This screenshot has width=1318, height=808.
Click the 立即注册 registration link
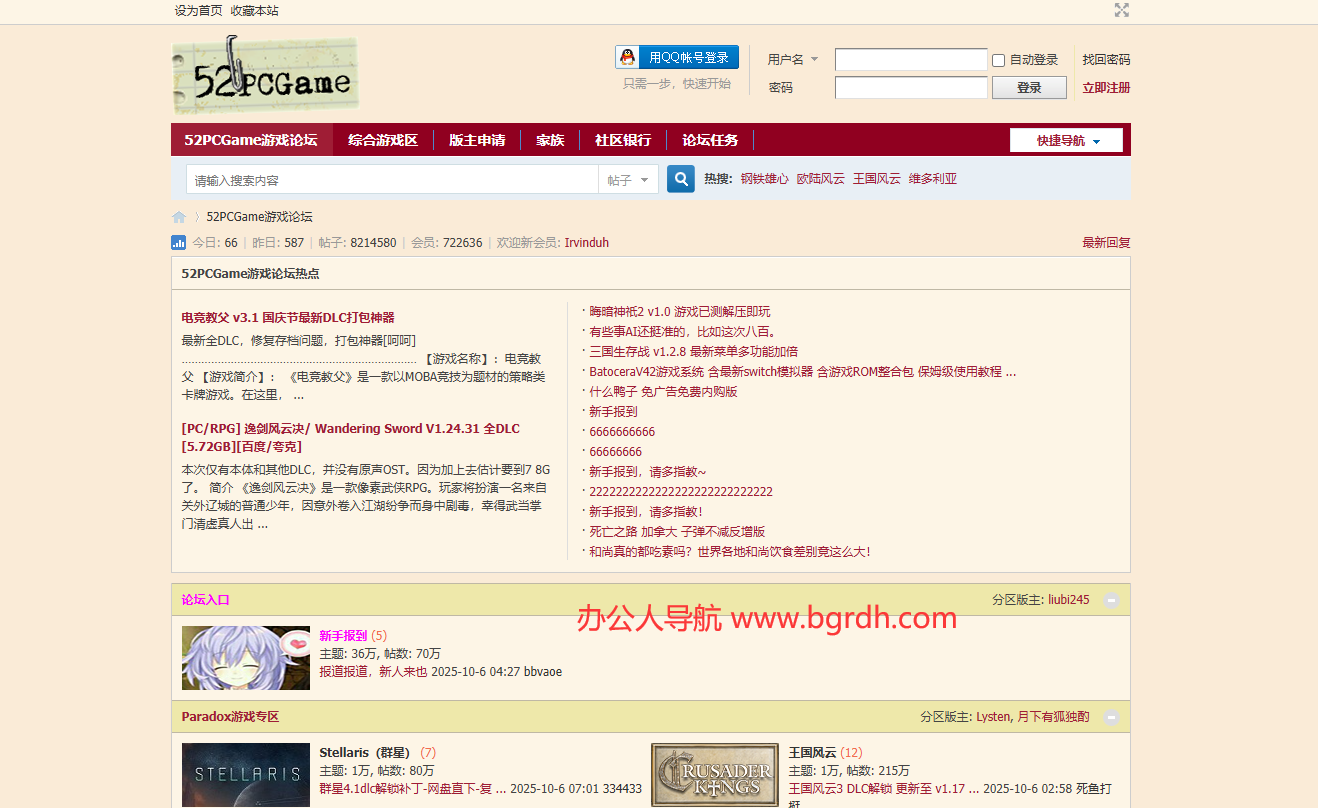(1107, 87)
